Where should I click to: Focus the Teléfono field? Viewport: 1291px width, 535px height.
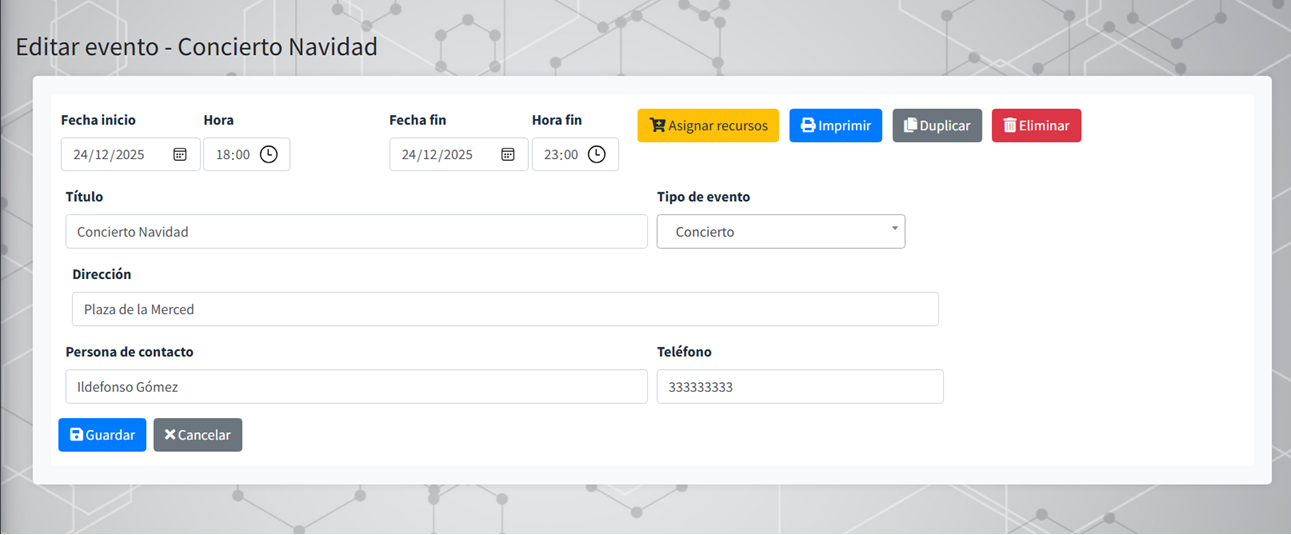click(x=800, y=387)
